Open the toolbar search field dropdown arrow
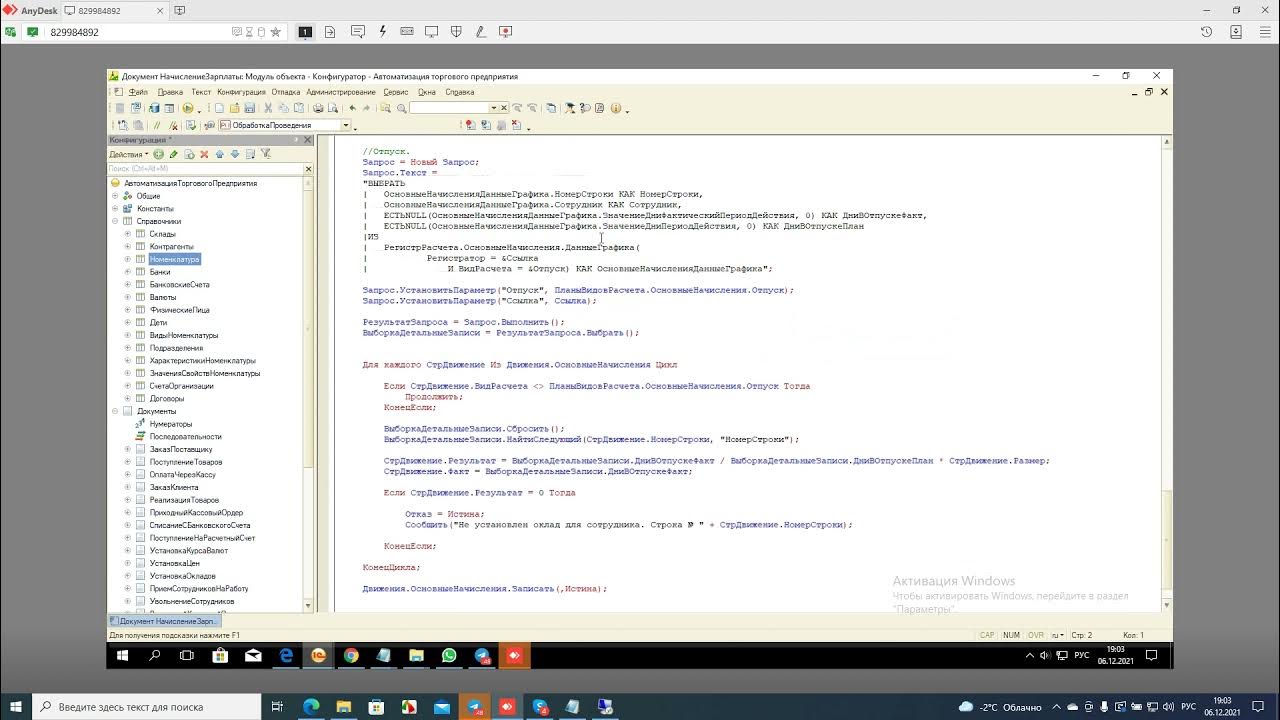The width and height of the screenshot is (1280, 720). click(x=493, y=108)
